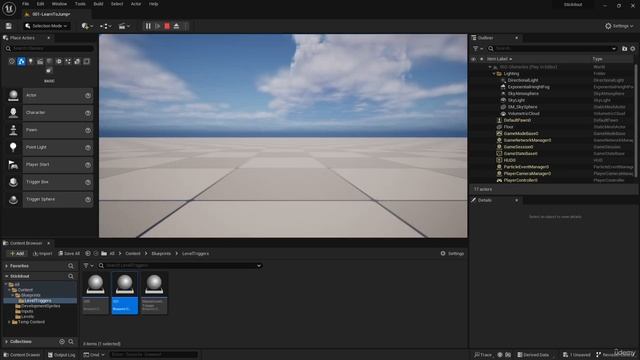Stop the play session with the red square
Screen dimensions: 640x360
pos(167,26)
